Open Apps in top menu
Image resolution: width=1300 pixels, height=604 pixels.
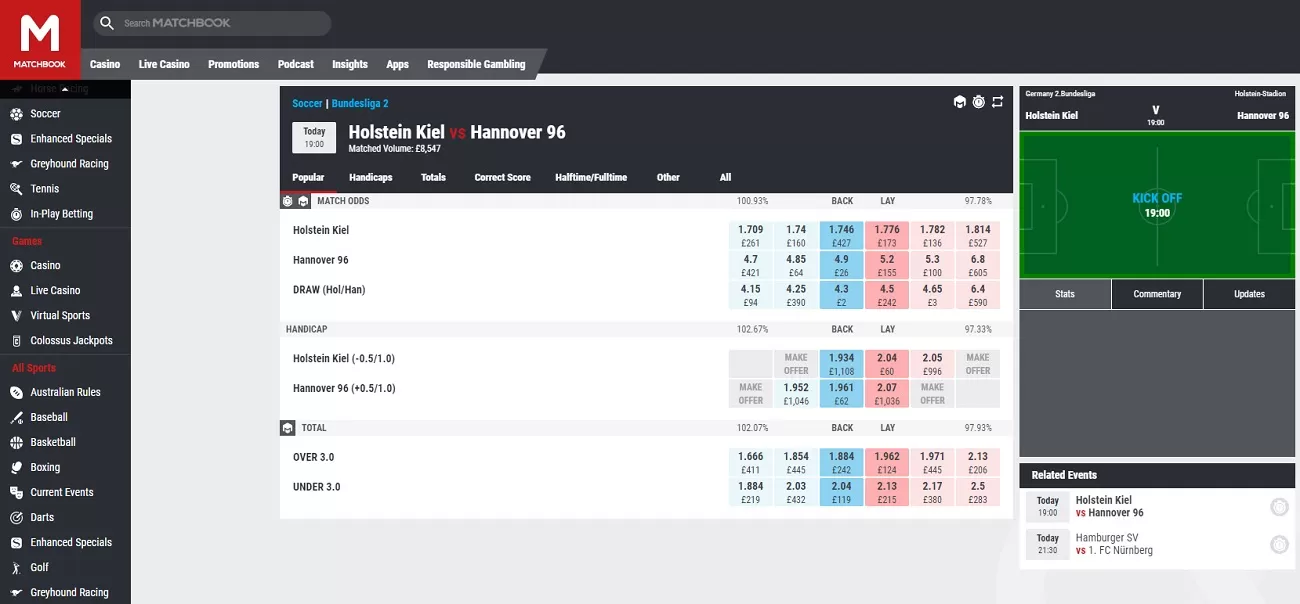pos(398,64)
